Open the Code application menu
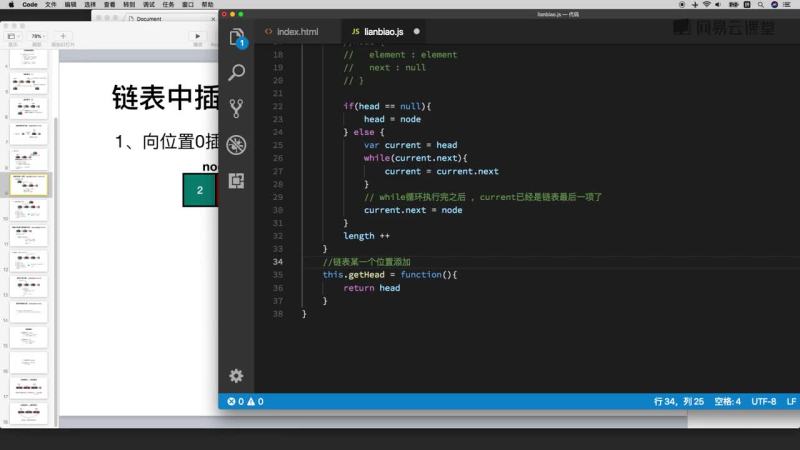800x450 pixels. (30, 5)
